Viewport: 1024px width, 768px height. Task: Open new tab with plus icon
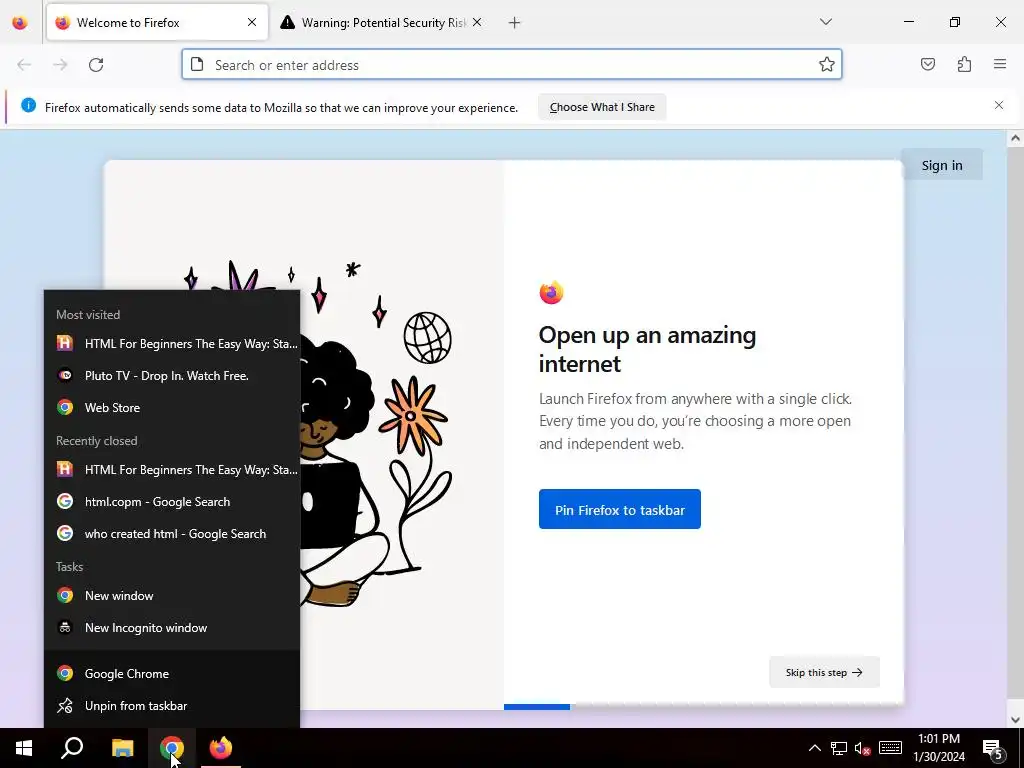click(x=514, y=23)
